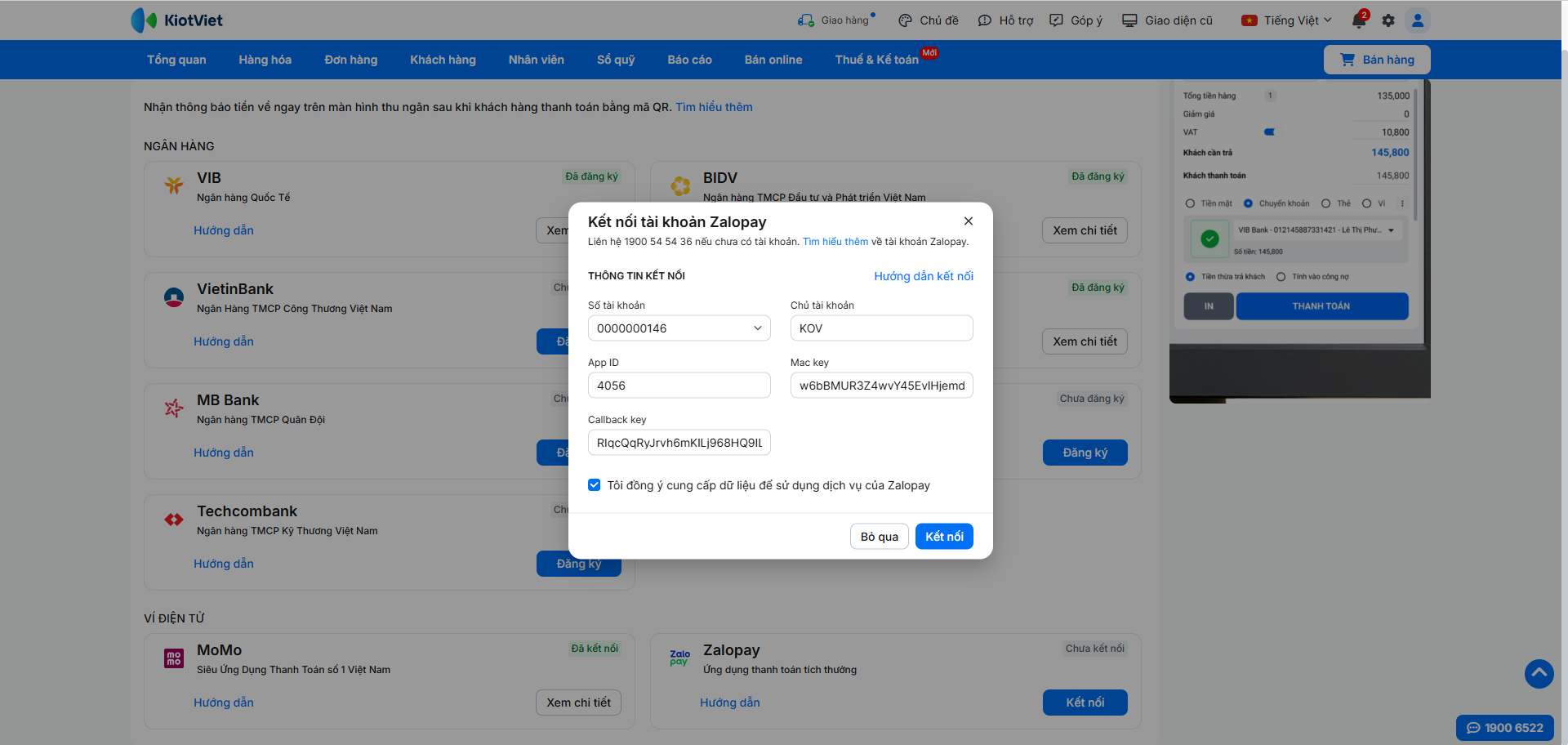
Task: Open the Giao hàng delivery menu
Action: click(x=836, y=20)
